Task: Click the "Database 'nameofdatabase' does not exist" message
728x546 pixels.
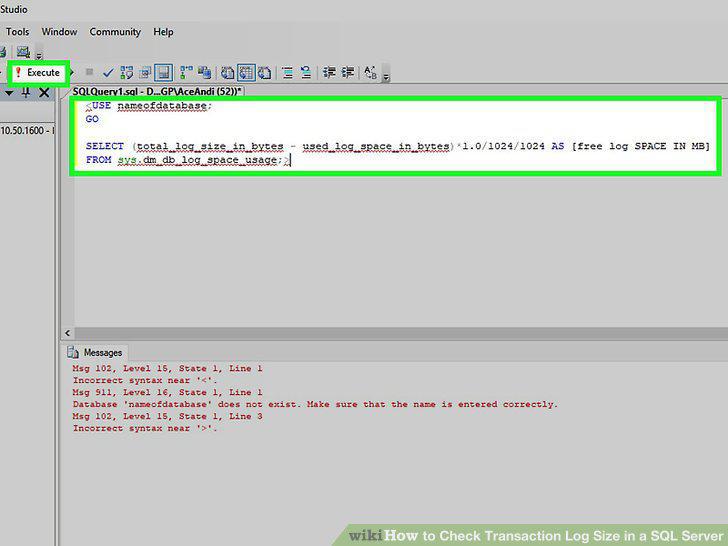Action: pos(315,405)
